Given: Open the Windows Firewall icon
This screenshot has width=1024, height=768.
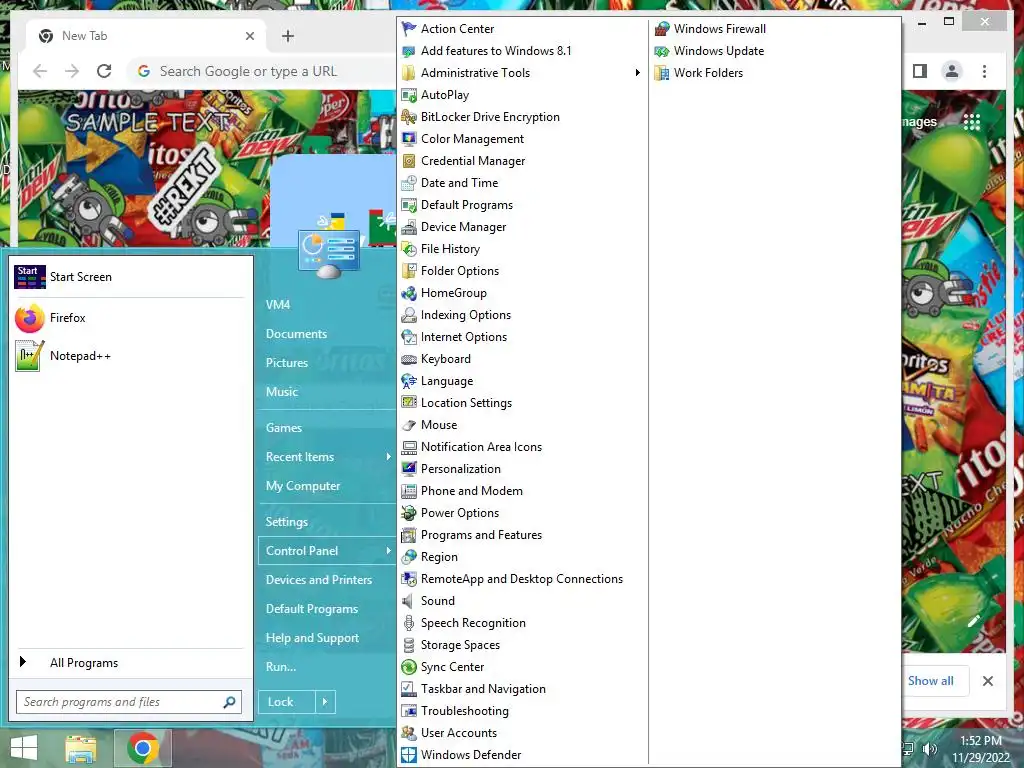Looking at the screenshot, I should click(662, 29).
